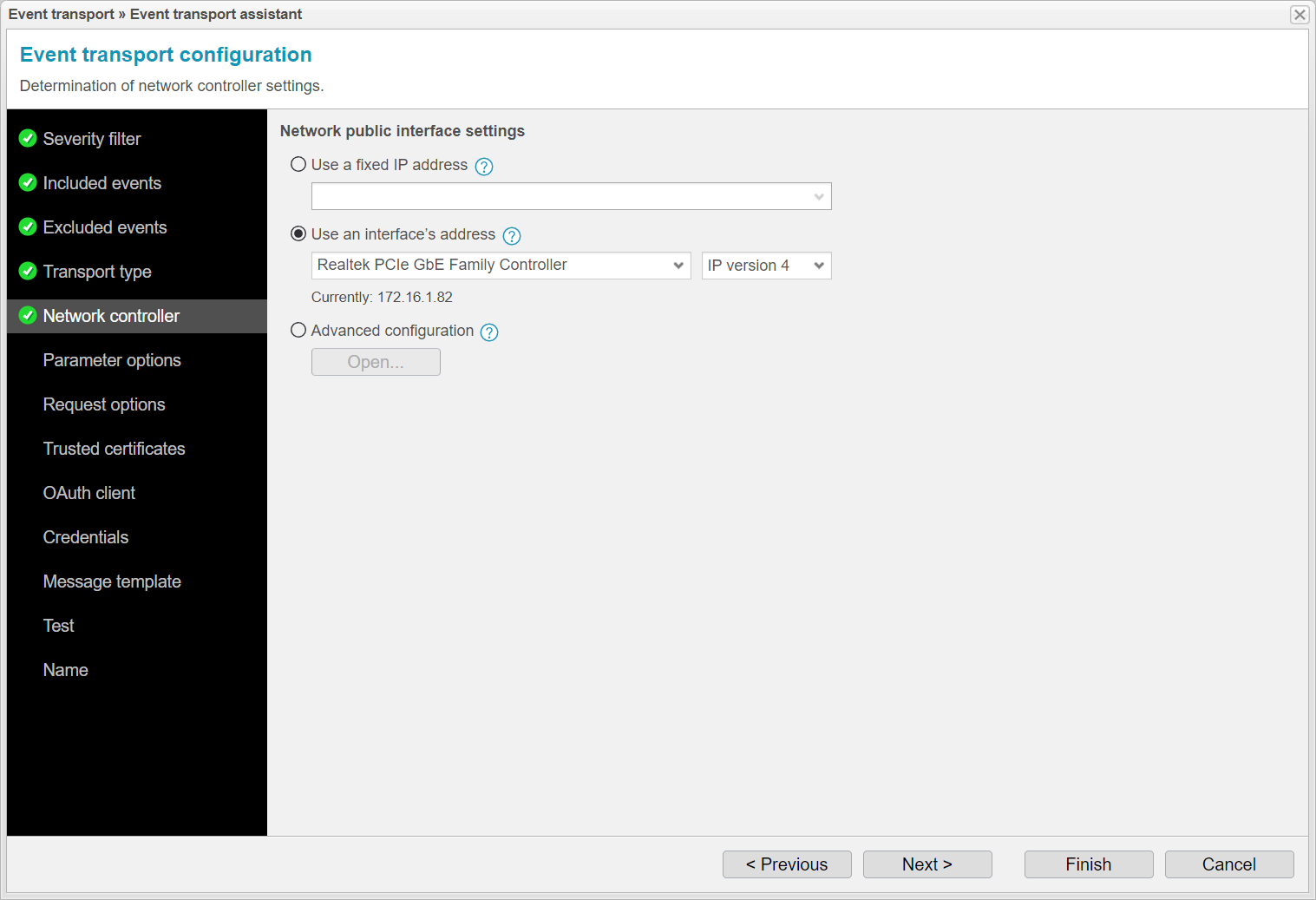The height and width of the screenshot is (900, 1316).
Task: Change the IP version dropdown
Action: tap(819, 265)
